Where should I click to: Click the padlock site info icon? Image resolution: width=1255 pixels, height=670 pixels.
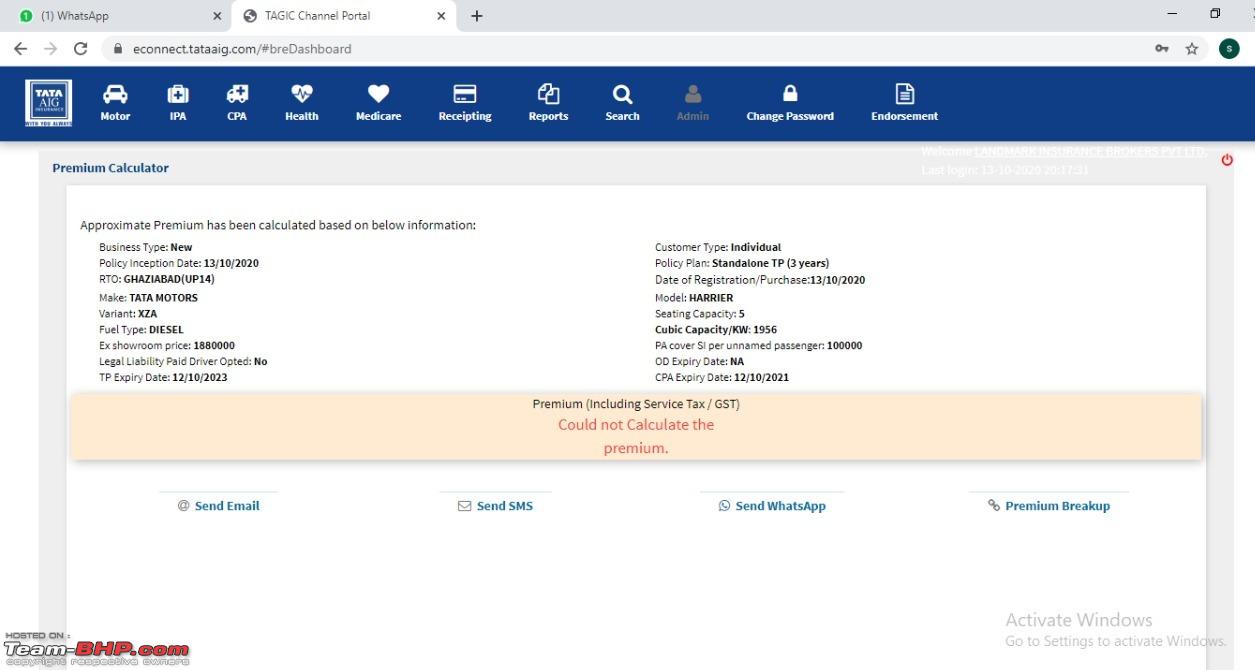pyautogui.click(x=119, y=48)
